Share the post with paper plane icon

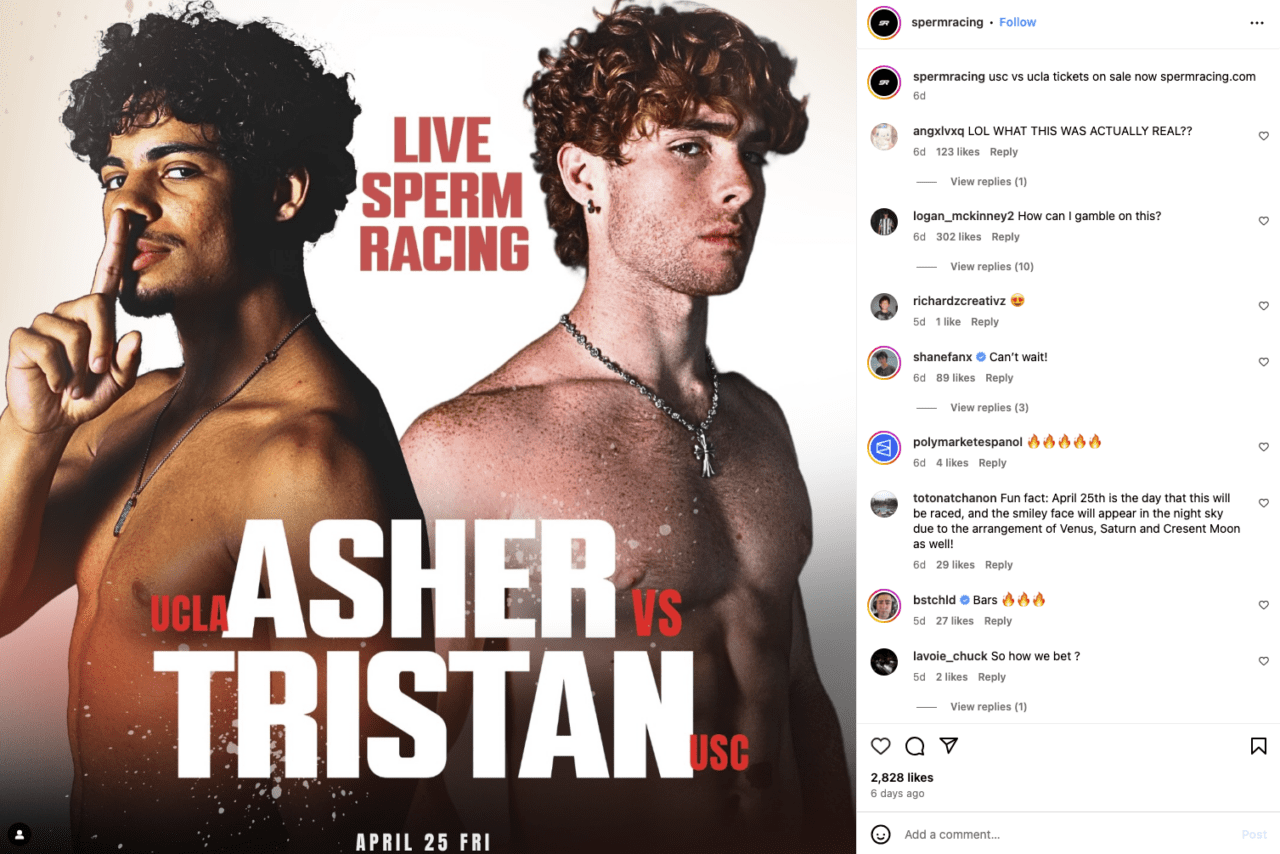pyautogui.click(x=949, y=746)
